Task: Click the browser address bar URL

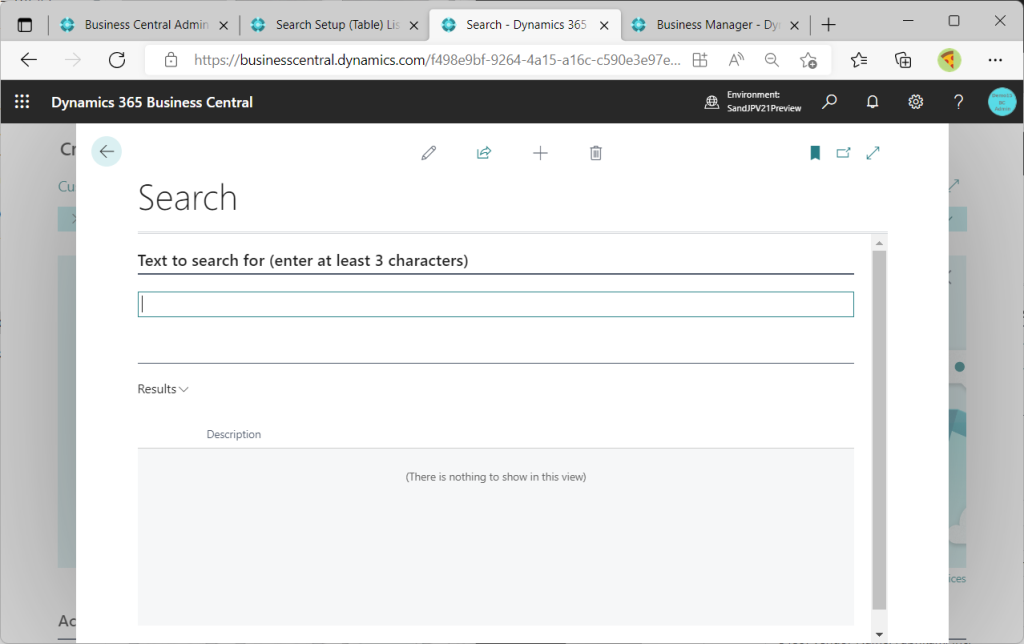Action: click(x=437, y=60)
